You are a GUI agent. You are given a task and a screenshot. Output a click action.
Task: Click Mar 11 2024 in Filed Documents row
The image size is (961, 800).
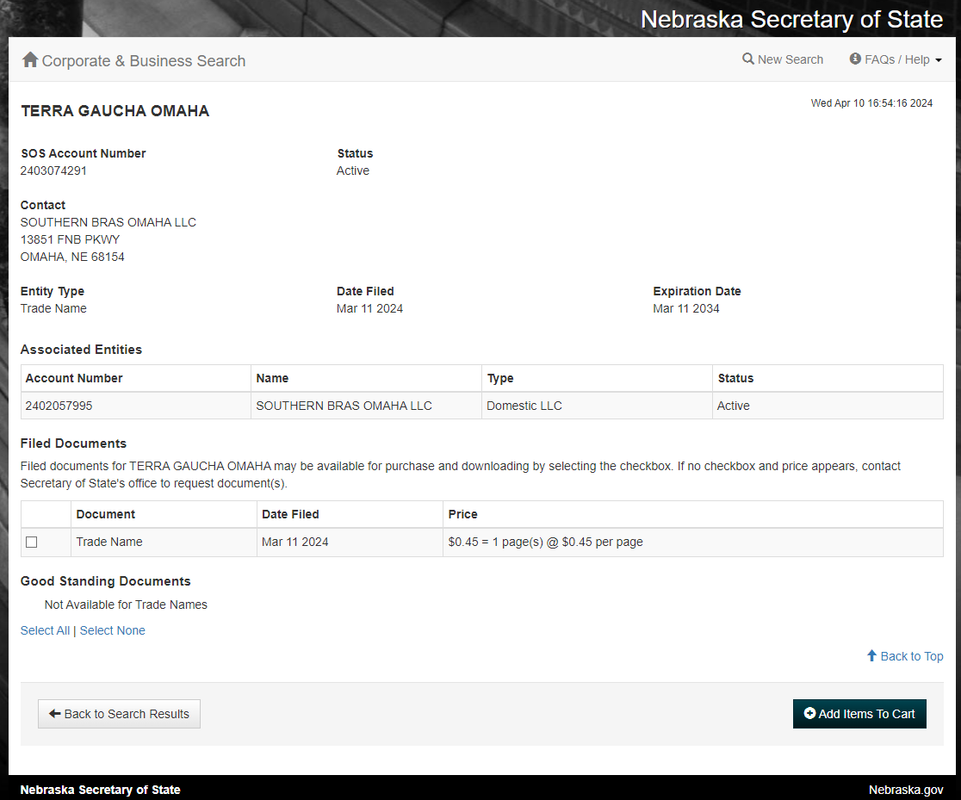click(295, 542)
